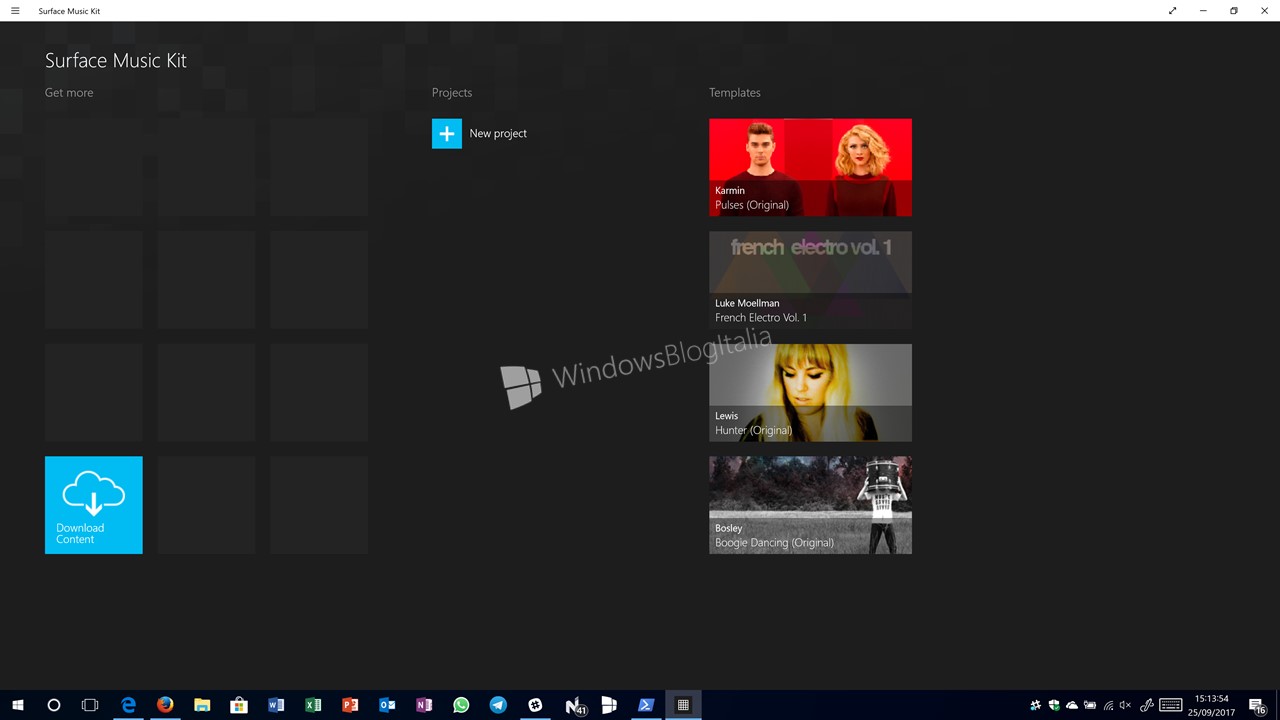Open Slack from the taskbar

point(535,705)
